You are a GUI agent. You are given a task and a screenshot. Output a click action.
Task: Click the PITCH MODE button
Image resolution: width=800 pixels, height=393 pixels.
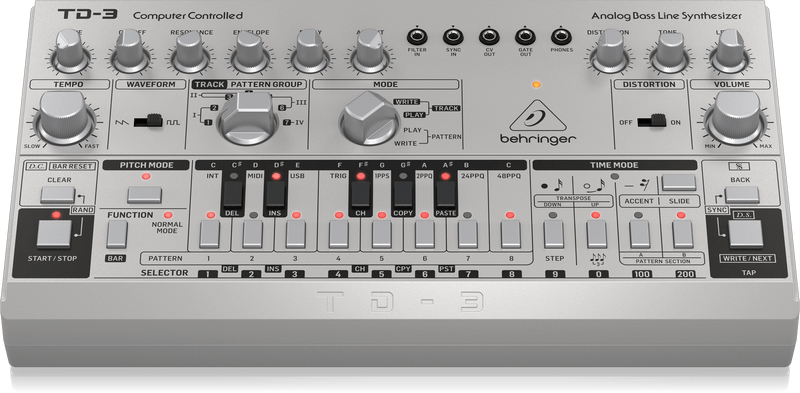click(144, 195)
